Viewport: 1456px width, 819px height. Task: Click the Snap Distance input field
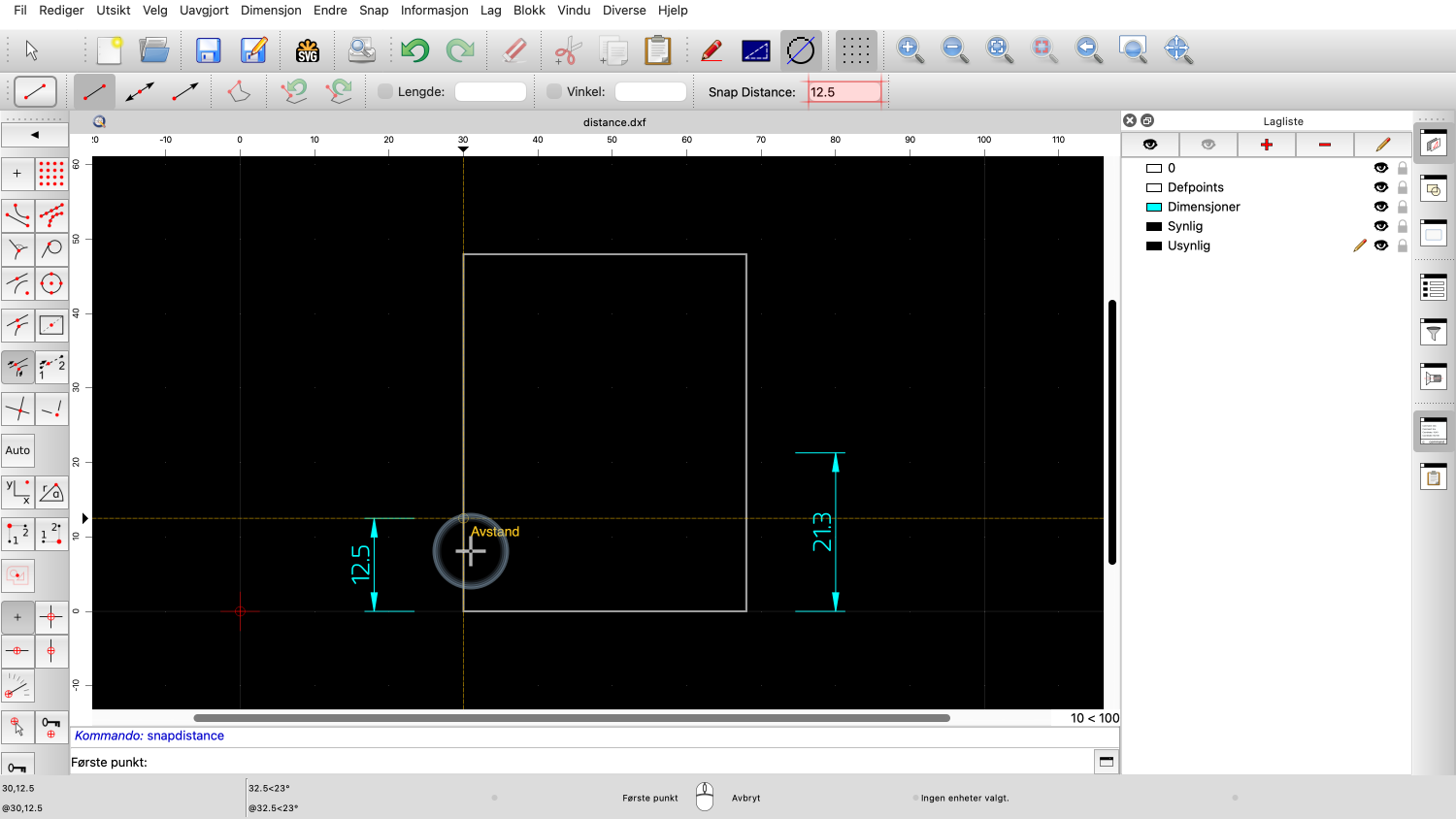click(844, 92)
